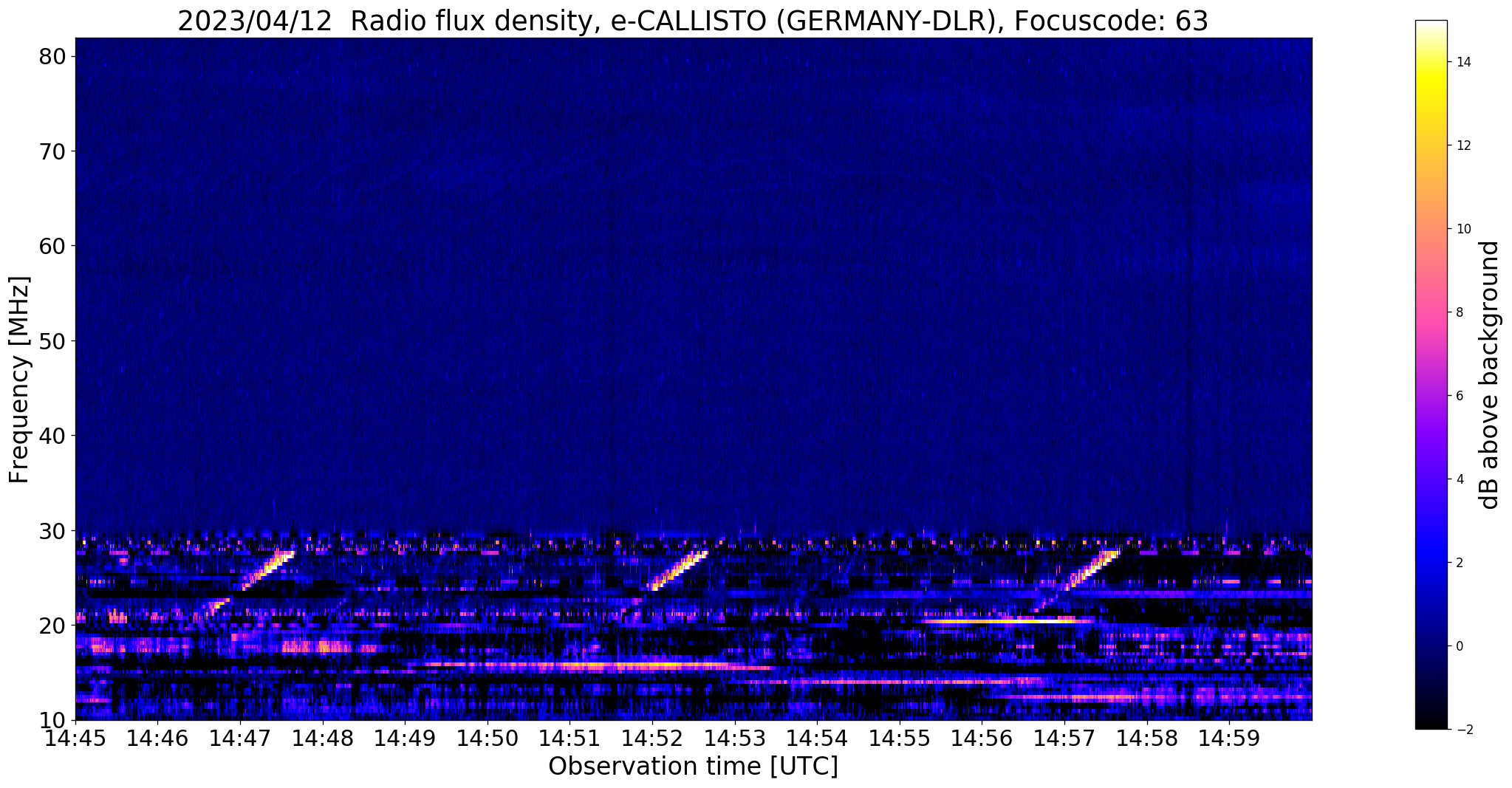Click the 14:58 time tick label
Screen dimensions: 1512x788
click(1147, 739)
